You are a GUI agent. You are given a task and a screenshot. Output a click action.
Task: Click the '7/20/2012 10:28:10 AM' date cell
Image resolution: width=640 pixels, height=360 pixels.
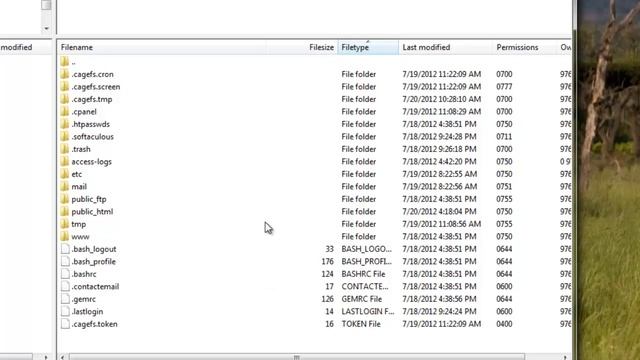tap(442, 99)
